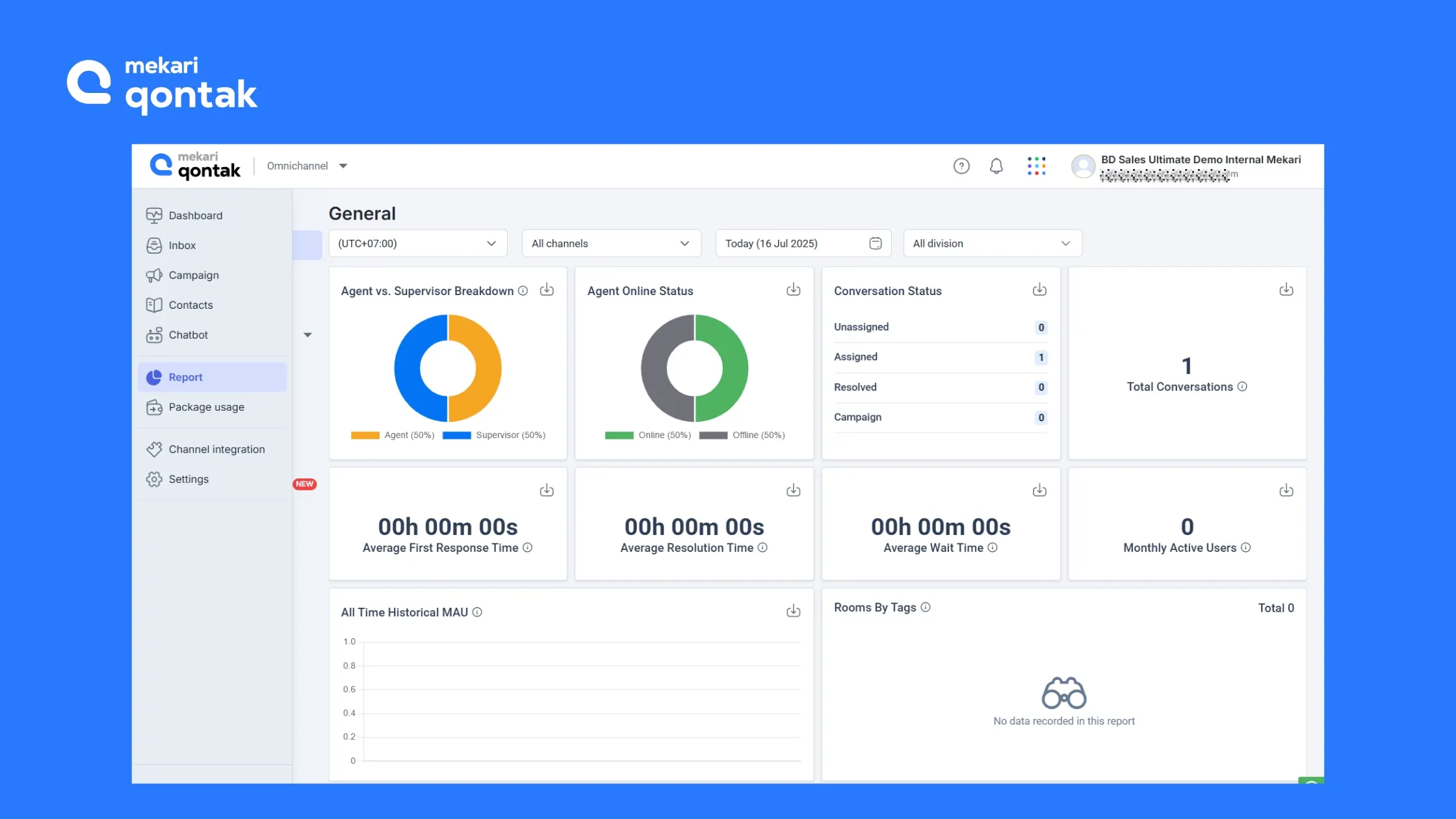The height and width of the screenshot is (819, 1456).
Task: Open the Omnichannel product dropdown
Action: tap(307, 166)
